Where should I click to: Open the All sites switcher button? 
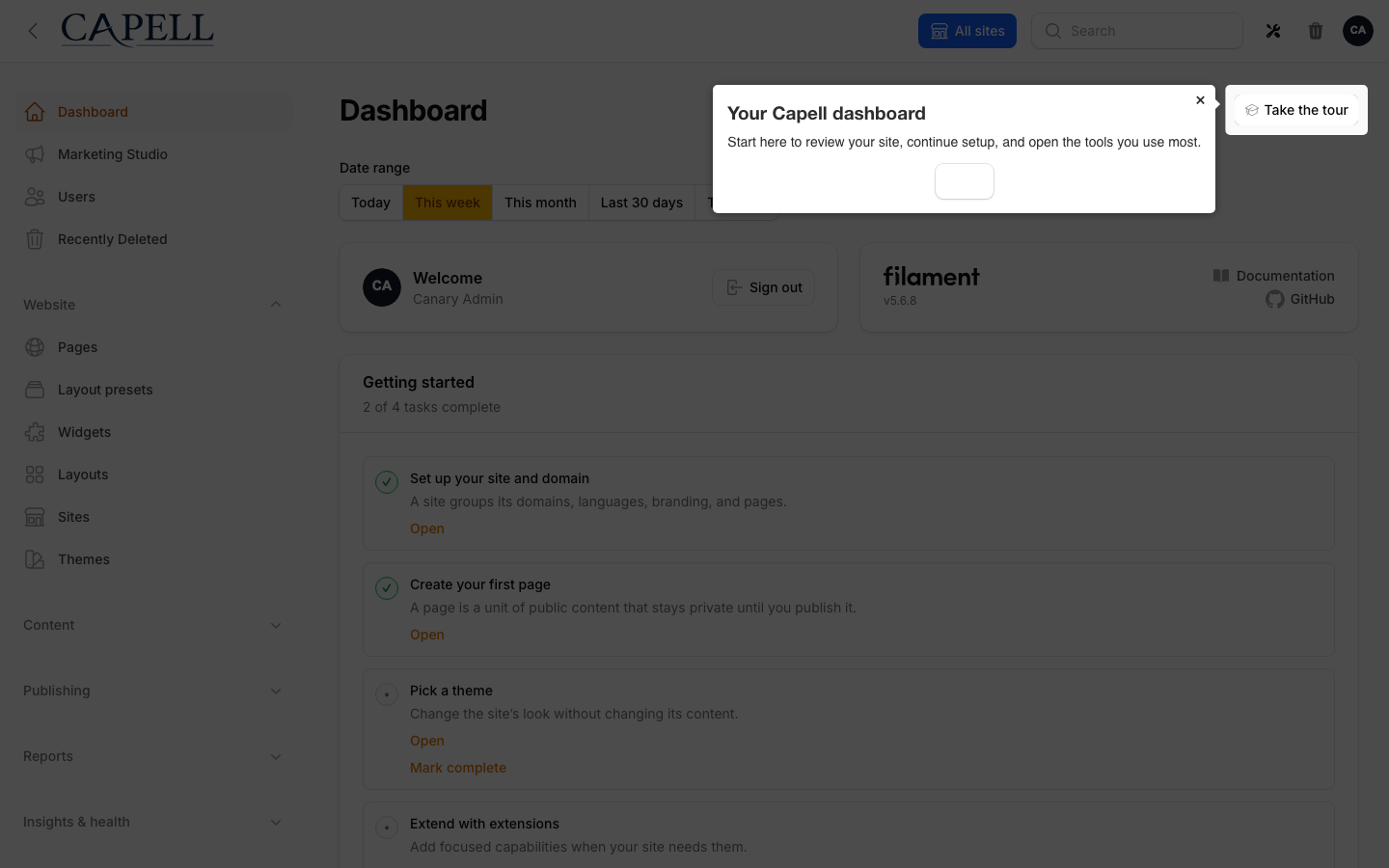[x=967, y=31]
